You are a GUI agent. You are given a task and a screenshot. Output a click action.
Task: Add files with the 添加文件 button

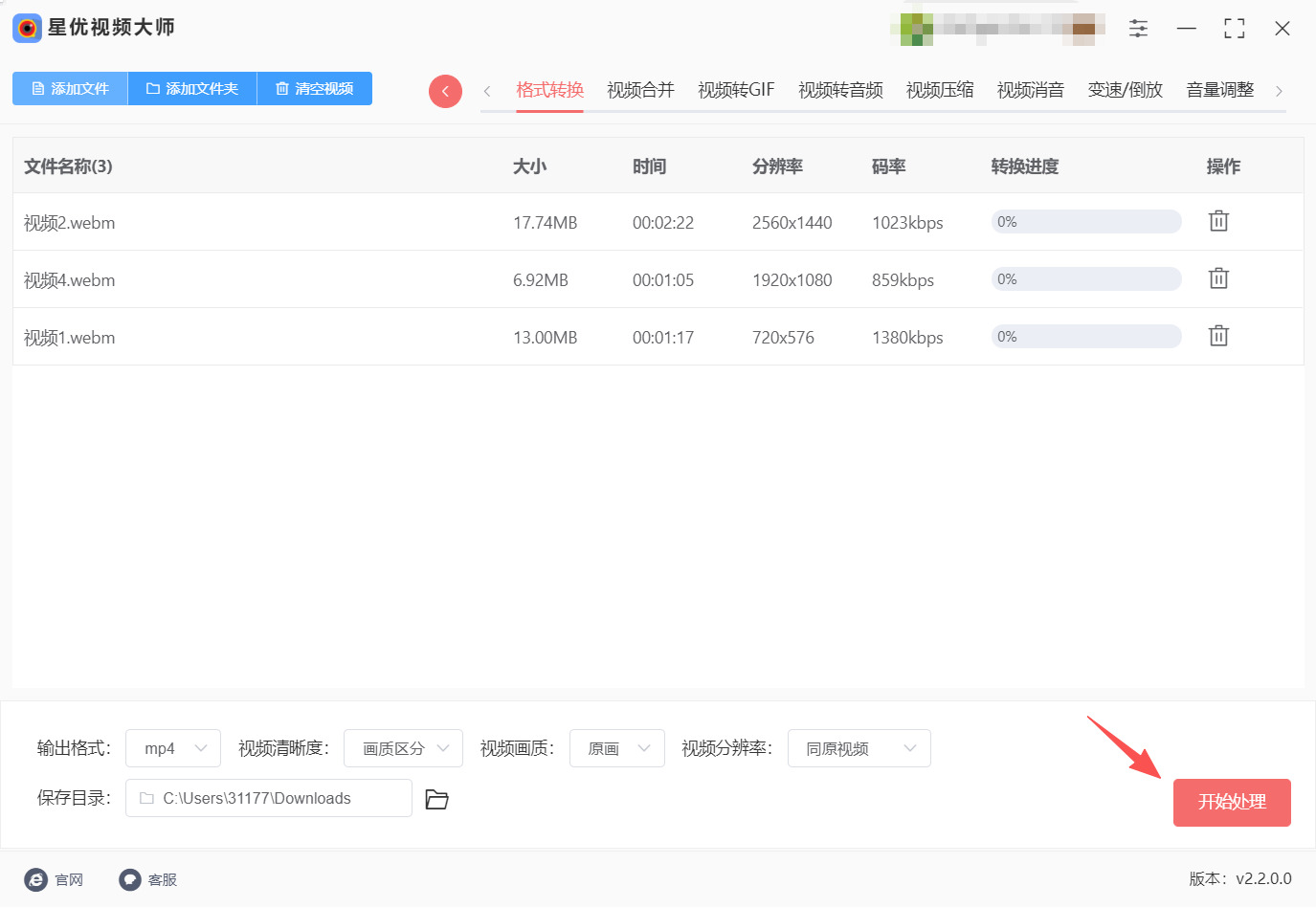(x=70, y=88)
